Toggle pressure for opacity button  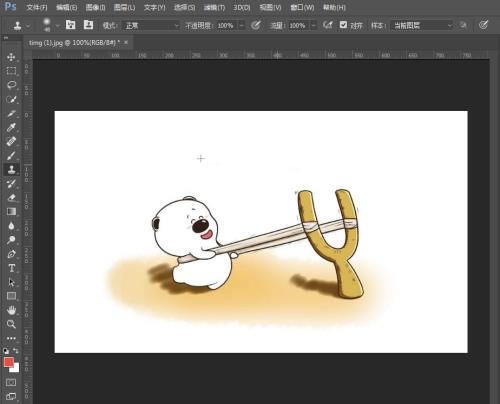tap(256, 25)
